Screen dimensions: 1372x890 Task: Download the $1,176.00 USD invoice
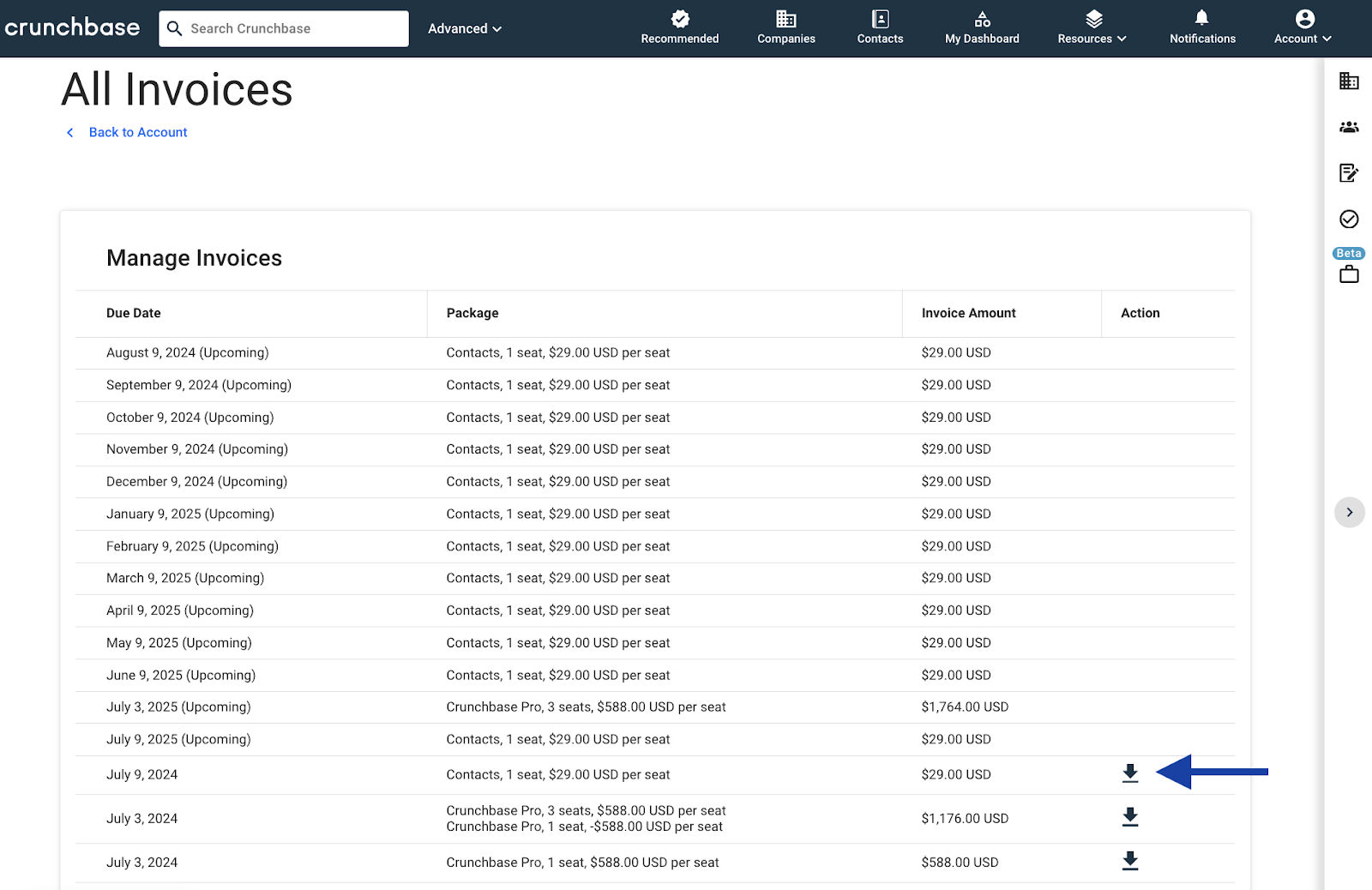pos(1129,817)
